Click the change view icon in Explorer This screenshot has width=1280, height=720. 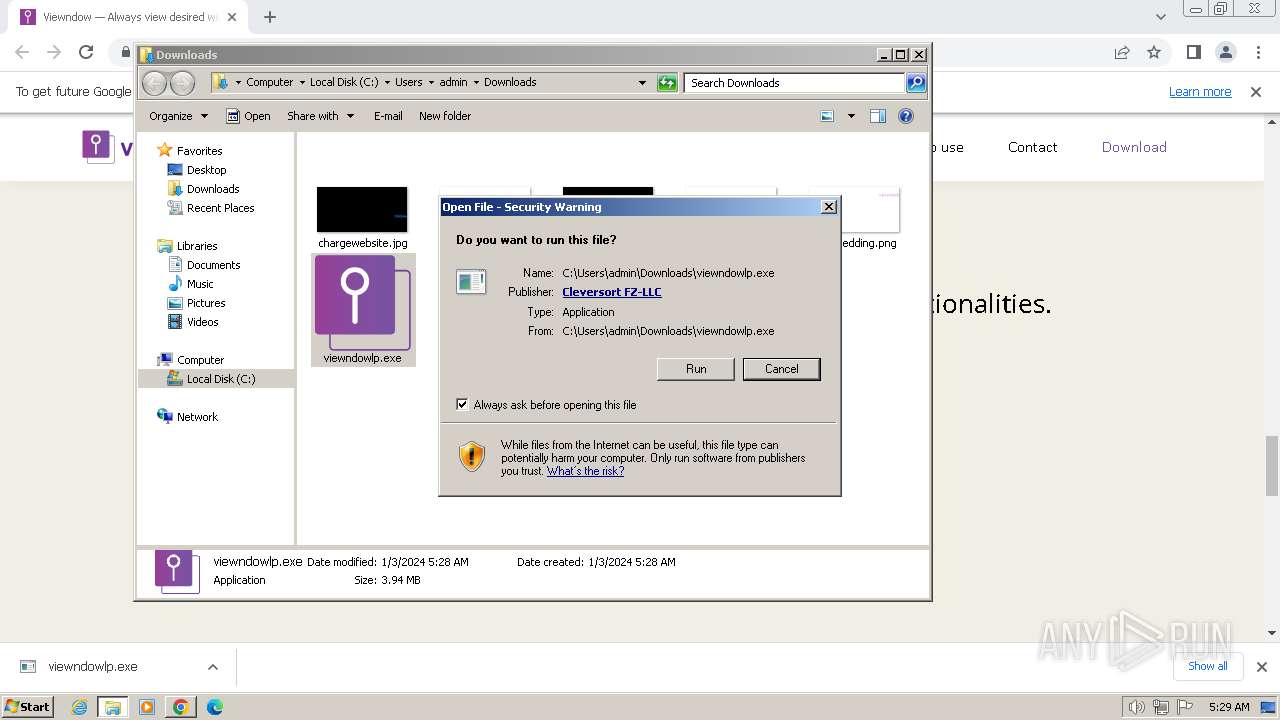(x=827, y=116)
